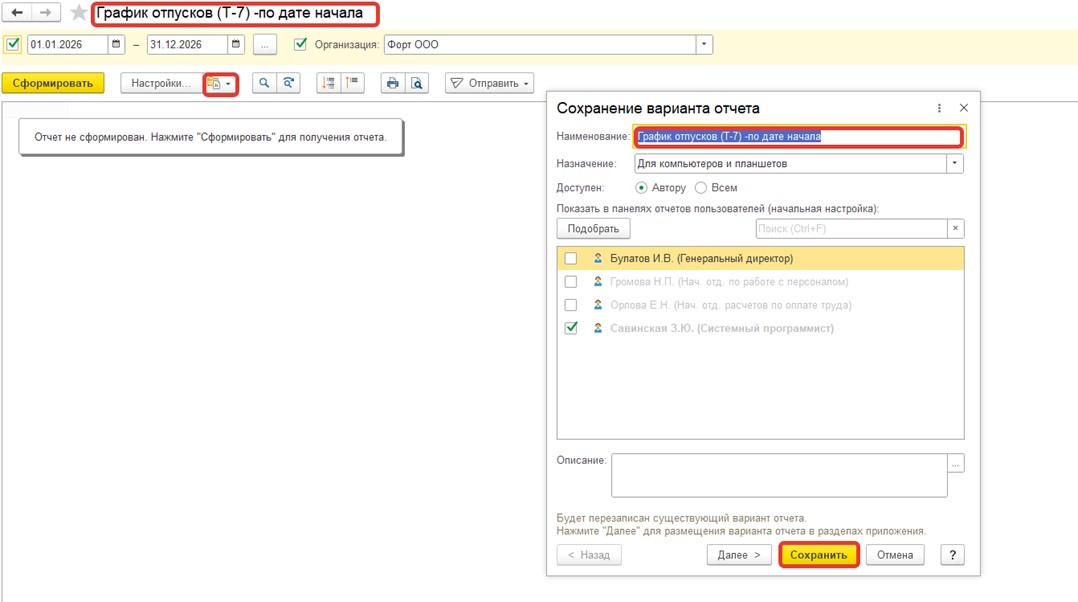Image resolution: width=1078 pixels, height=602 pixels.
Task: Open calendar picker for start date 01.01.2026
Action: 116,44
